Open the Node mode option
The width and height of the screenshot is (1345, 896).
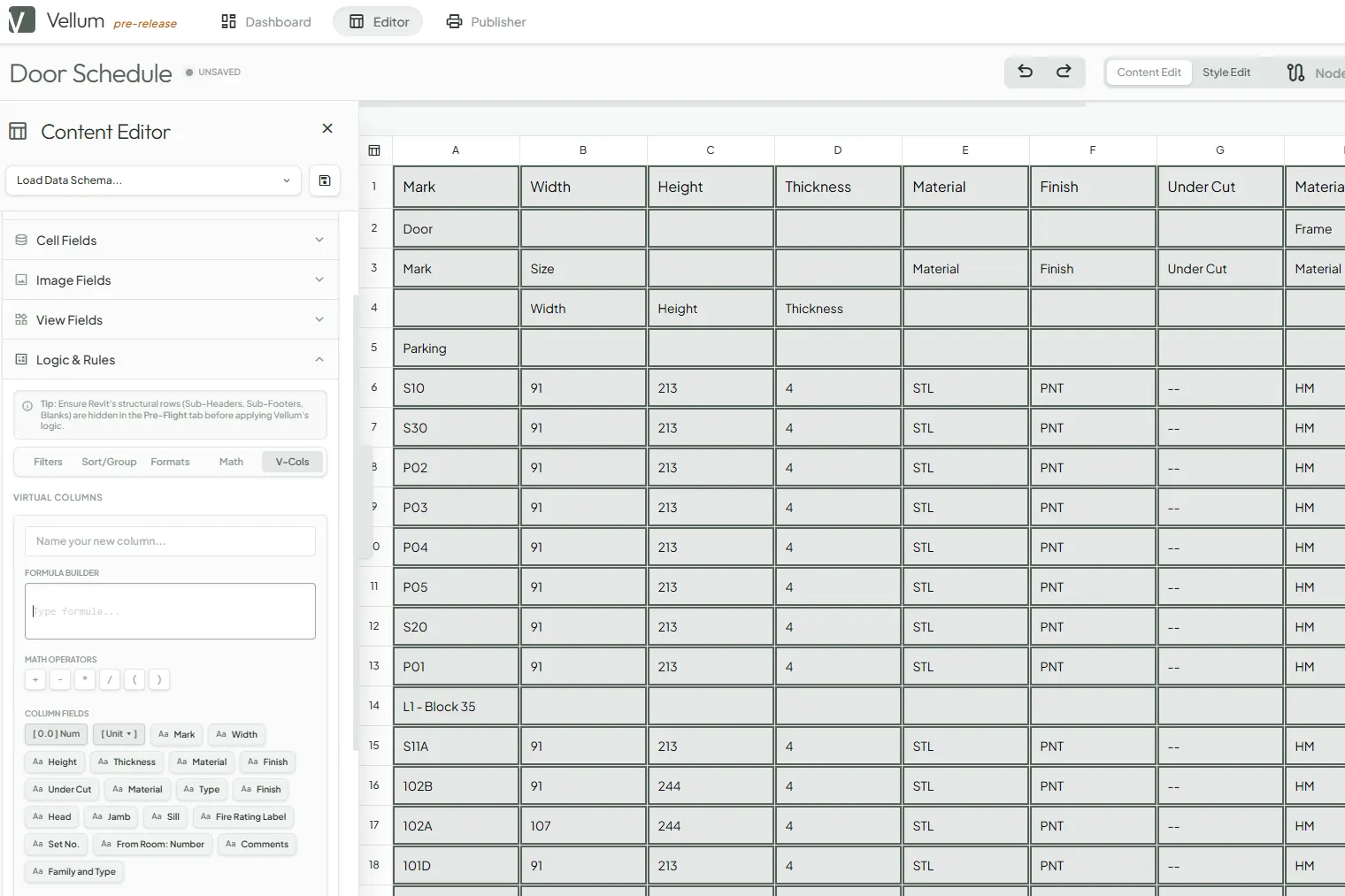pos(1315,73)
